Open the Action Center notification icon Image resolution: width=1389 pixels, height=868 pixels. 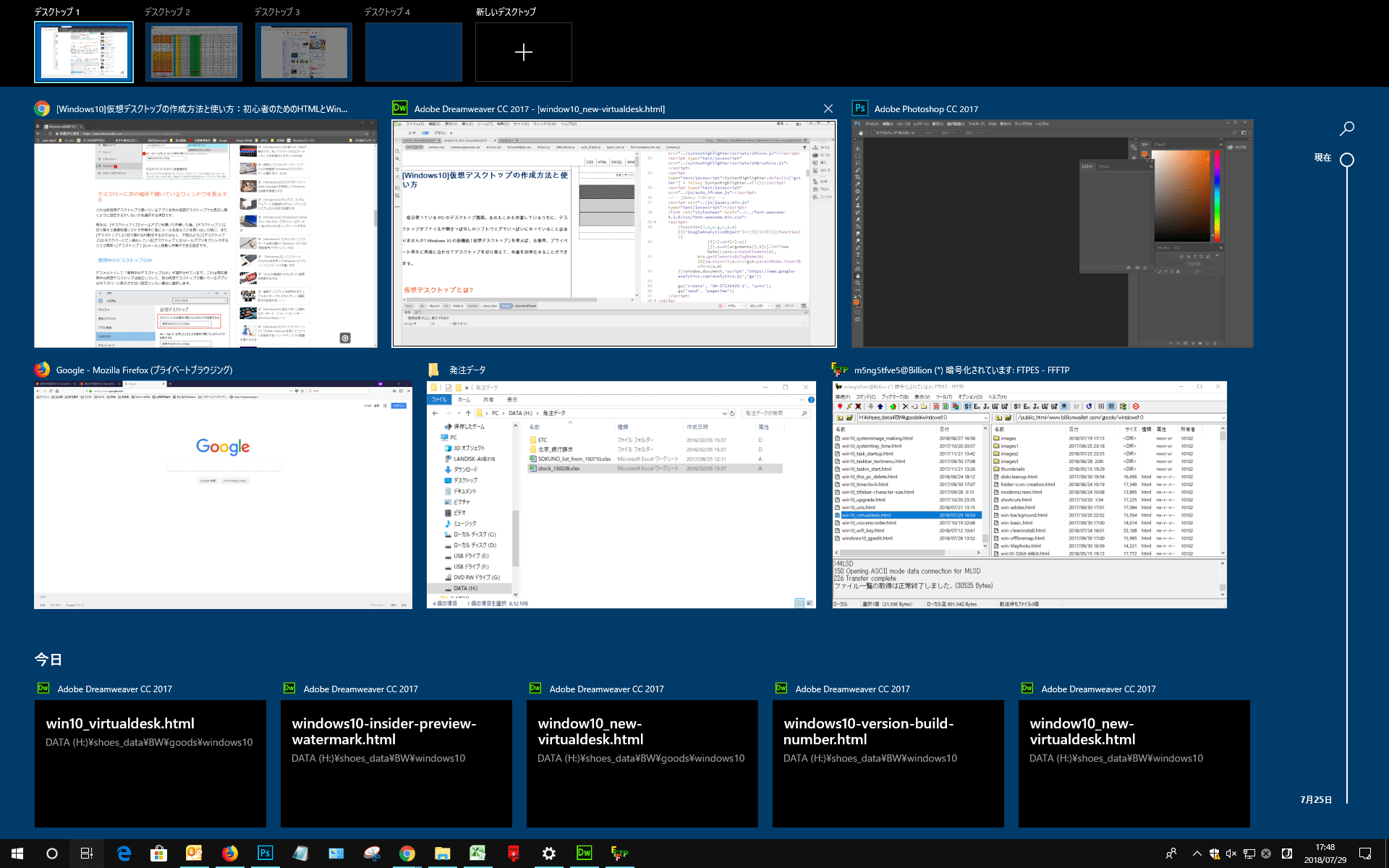click(x=1365, y=854)
